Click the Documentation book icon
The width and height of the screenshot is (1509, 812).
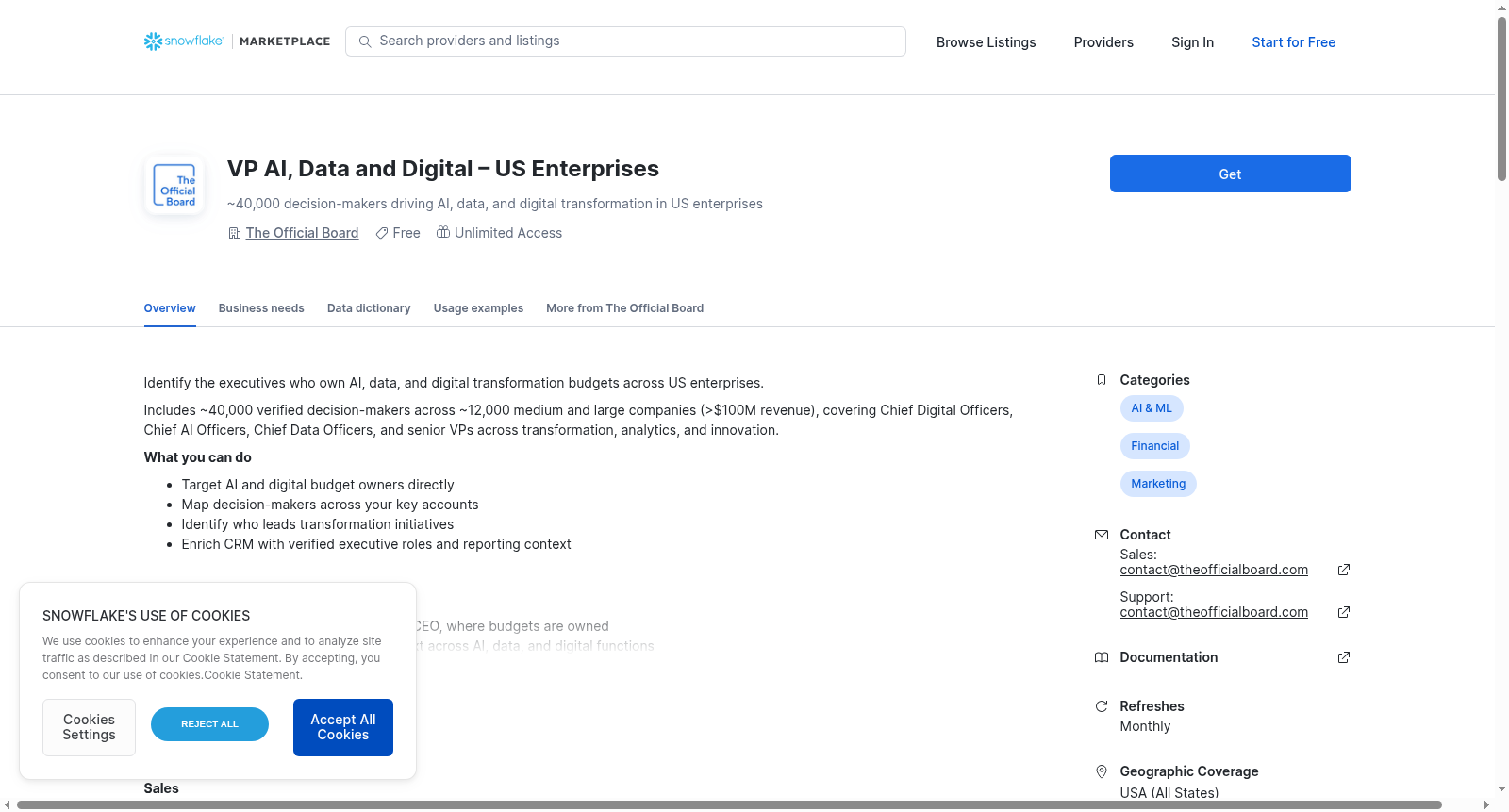[x=1102, y=657]
